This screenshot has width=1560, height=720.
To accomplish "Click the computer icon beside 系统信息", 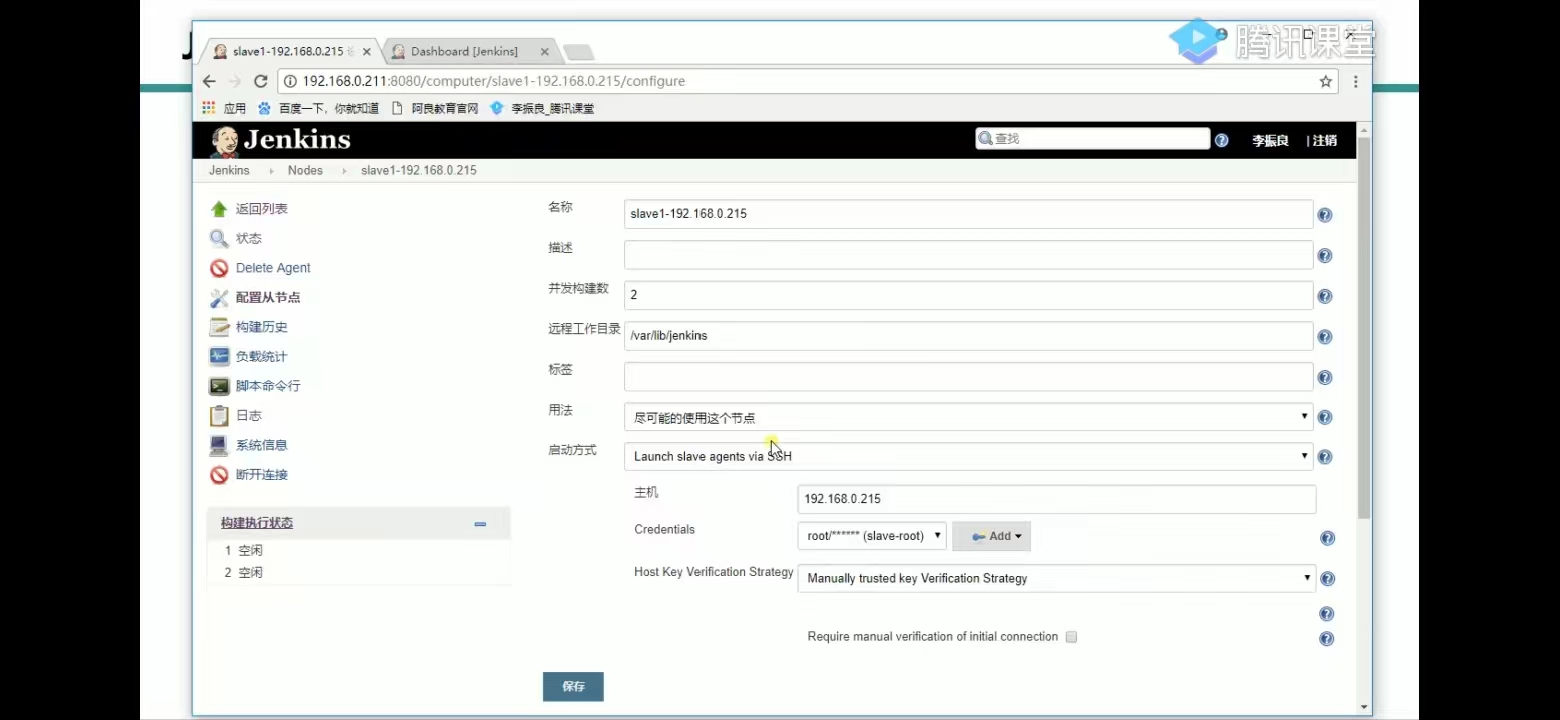I will (219, 445).
